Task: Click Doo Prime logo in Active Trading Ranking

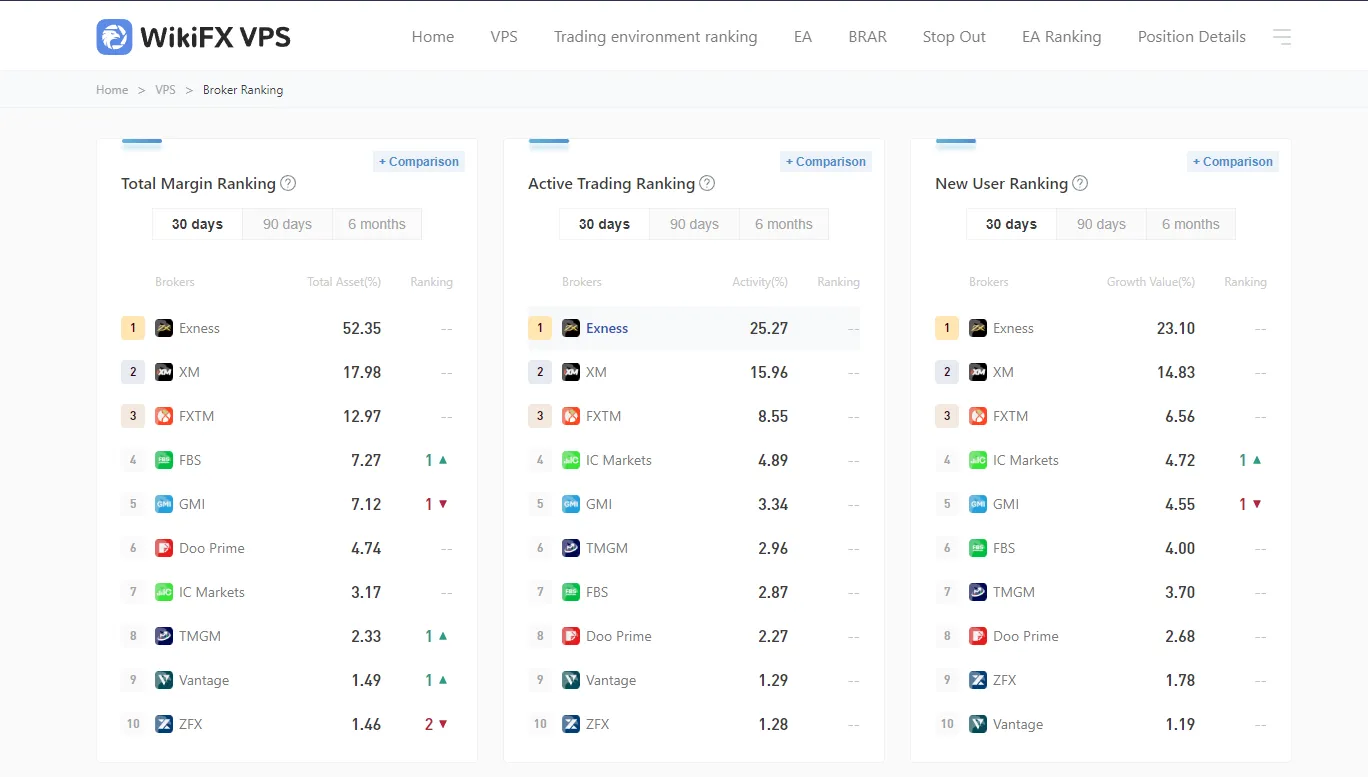Action: coord(571,636)
